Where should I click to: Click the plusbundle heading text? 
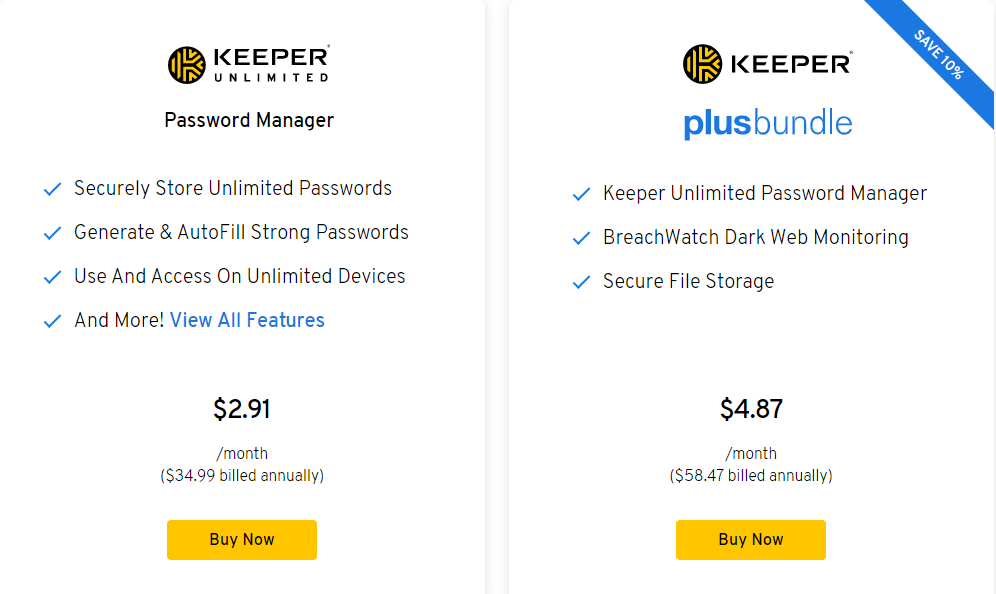click(768, 123)
